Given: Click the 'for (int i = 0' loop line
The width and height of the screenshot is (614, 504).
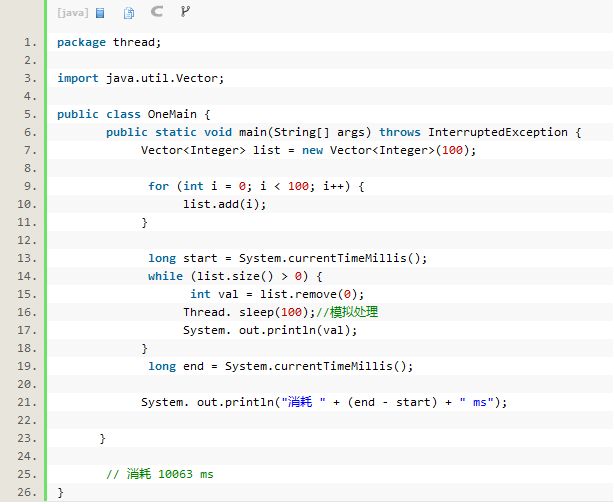Looking at the screenshot, I should 256,186.
